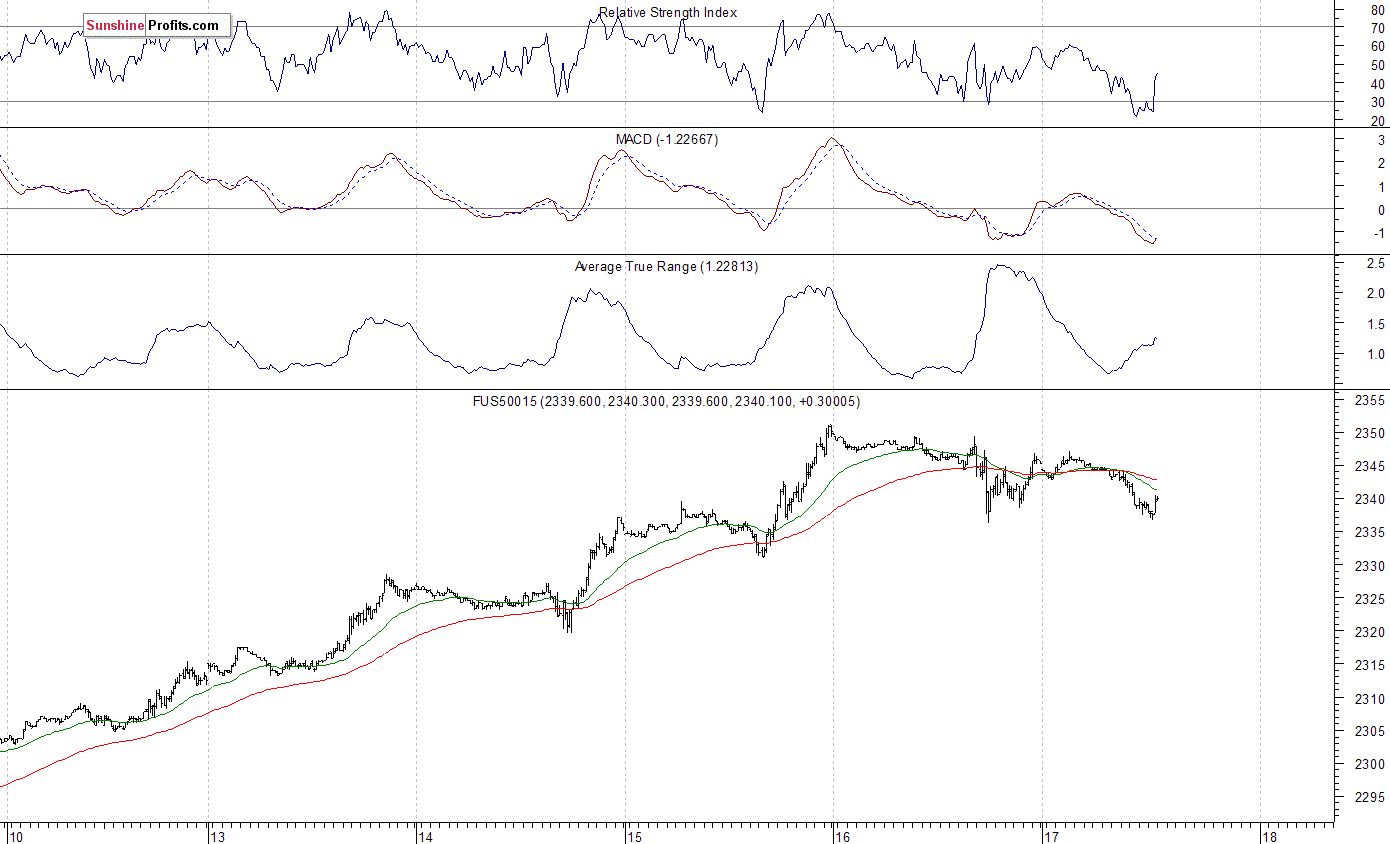Click the 20 label on RSI axis
The height and width of the screenshot is (844, 1390).
pos(1377,121)
